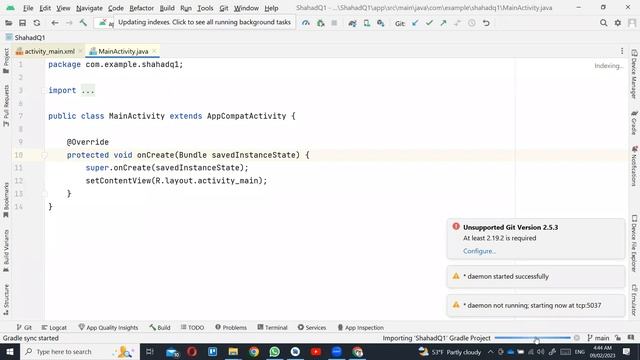Screen dimensions: 640x360
Task: Open Chrome from taskbar
Action: tap(254, 351)
